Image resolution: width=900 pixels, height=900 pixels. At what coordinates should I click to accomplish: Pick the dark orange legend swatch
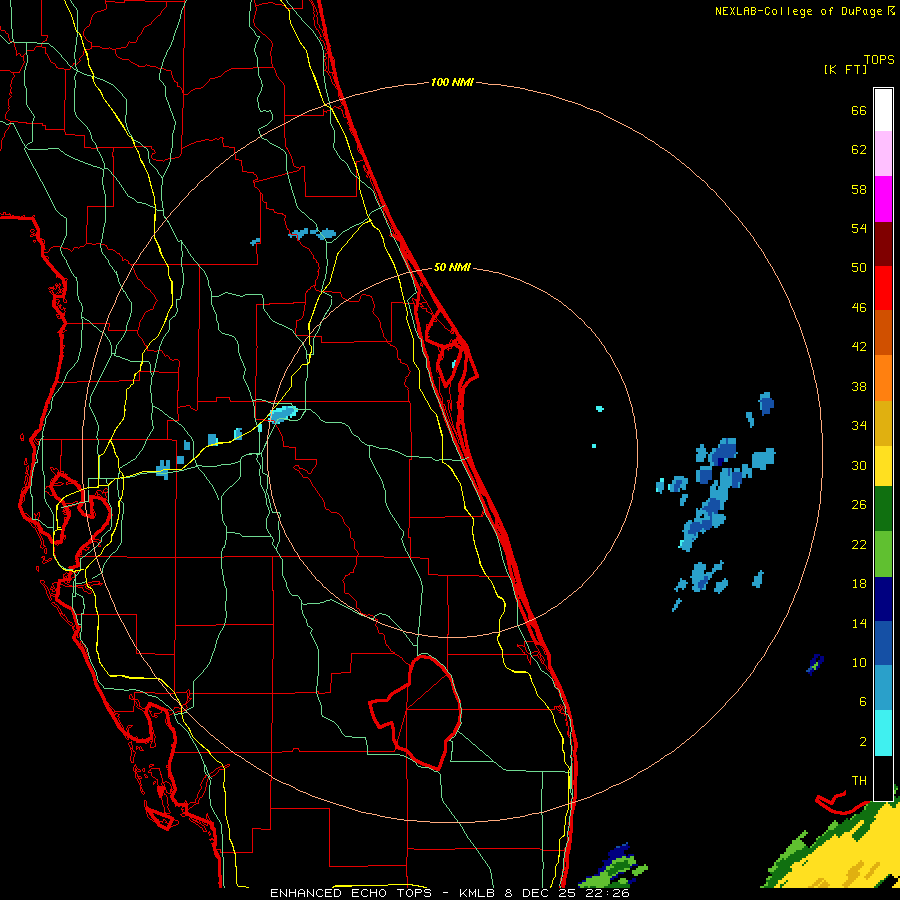point(883,333)
